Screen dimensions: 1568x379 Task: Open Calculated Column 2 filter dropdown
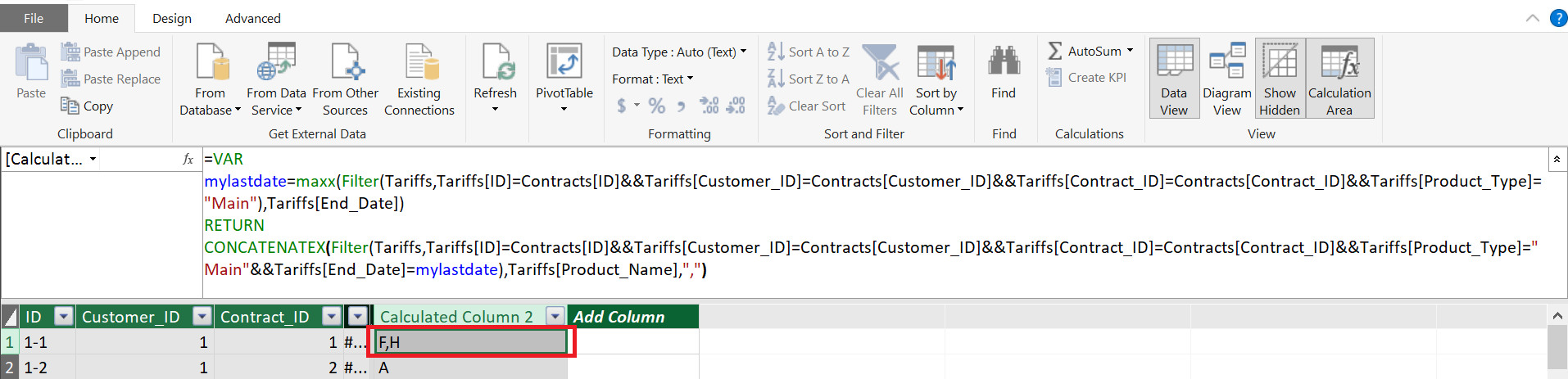555,317
